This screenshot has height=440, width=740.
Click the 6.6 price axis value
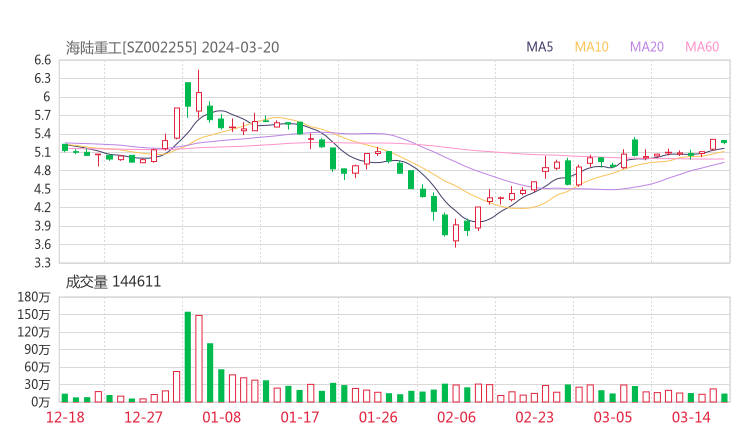(42, 60)
